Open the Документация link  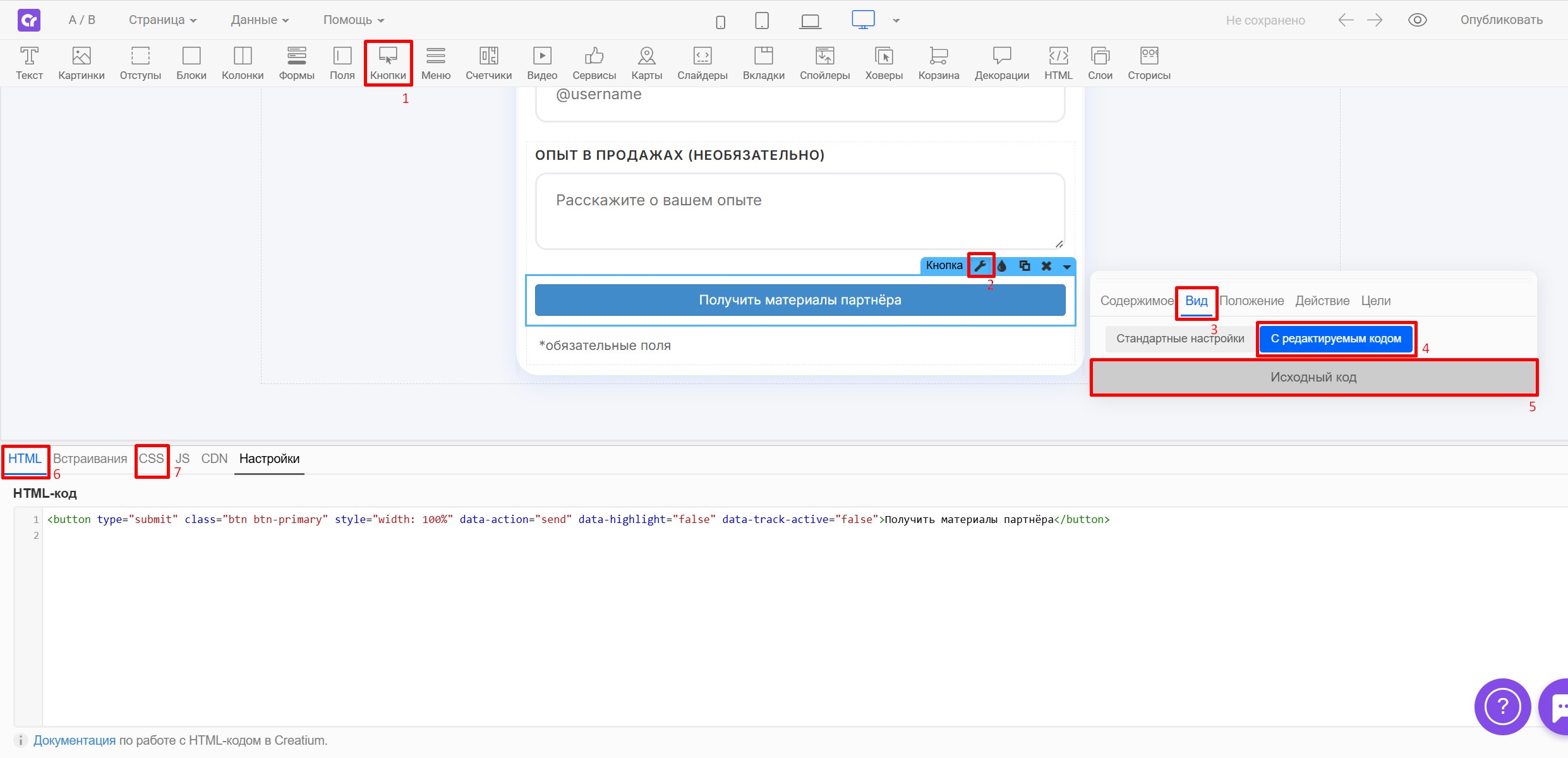click(74, 740)
